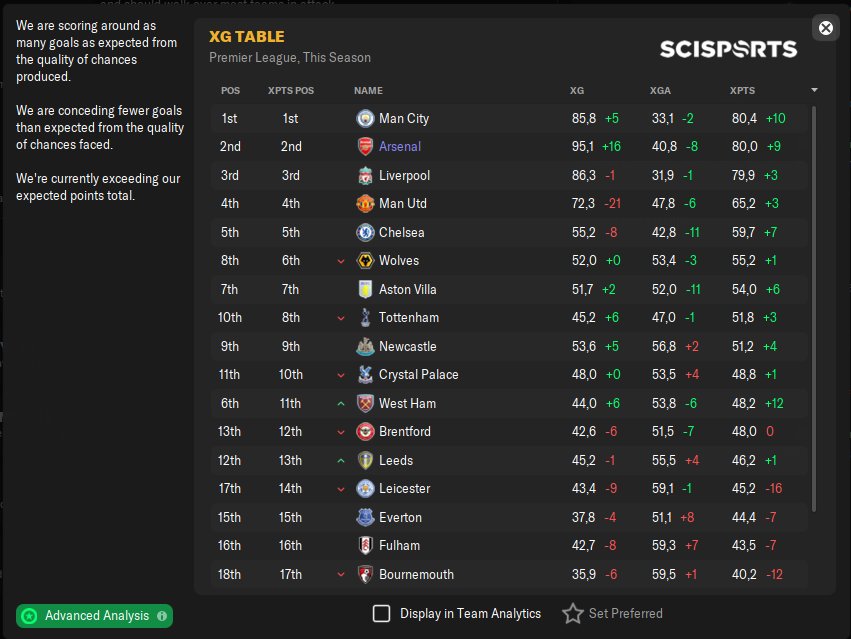Screen dimensions: 851x639
Task: Click the Wolves club badge
Action: [365, 261]
